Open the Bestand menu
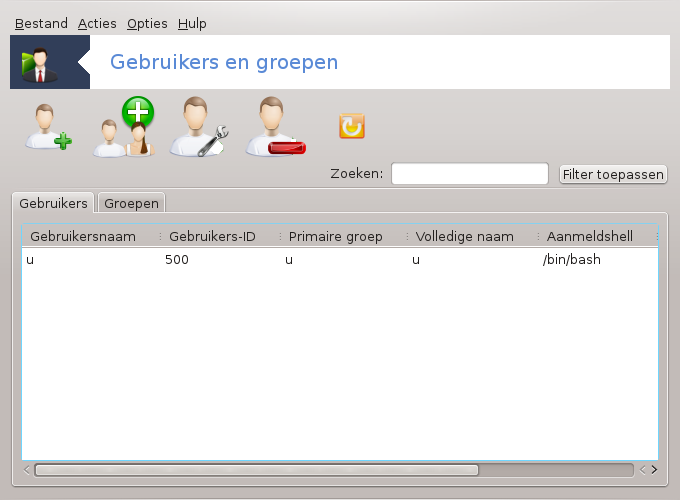 click(41, 23)
